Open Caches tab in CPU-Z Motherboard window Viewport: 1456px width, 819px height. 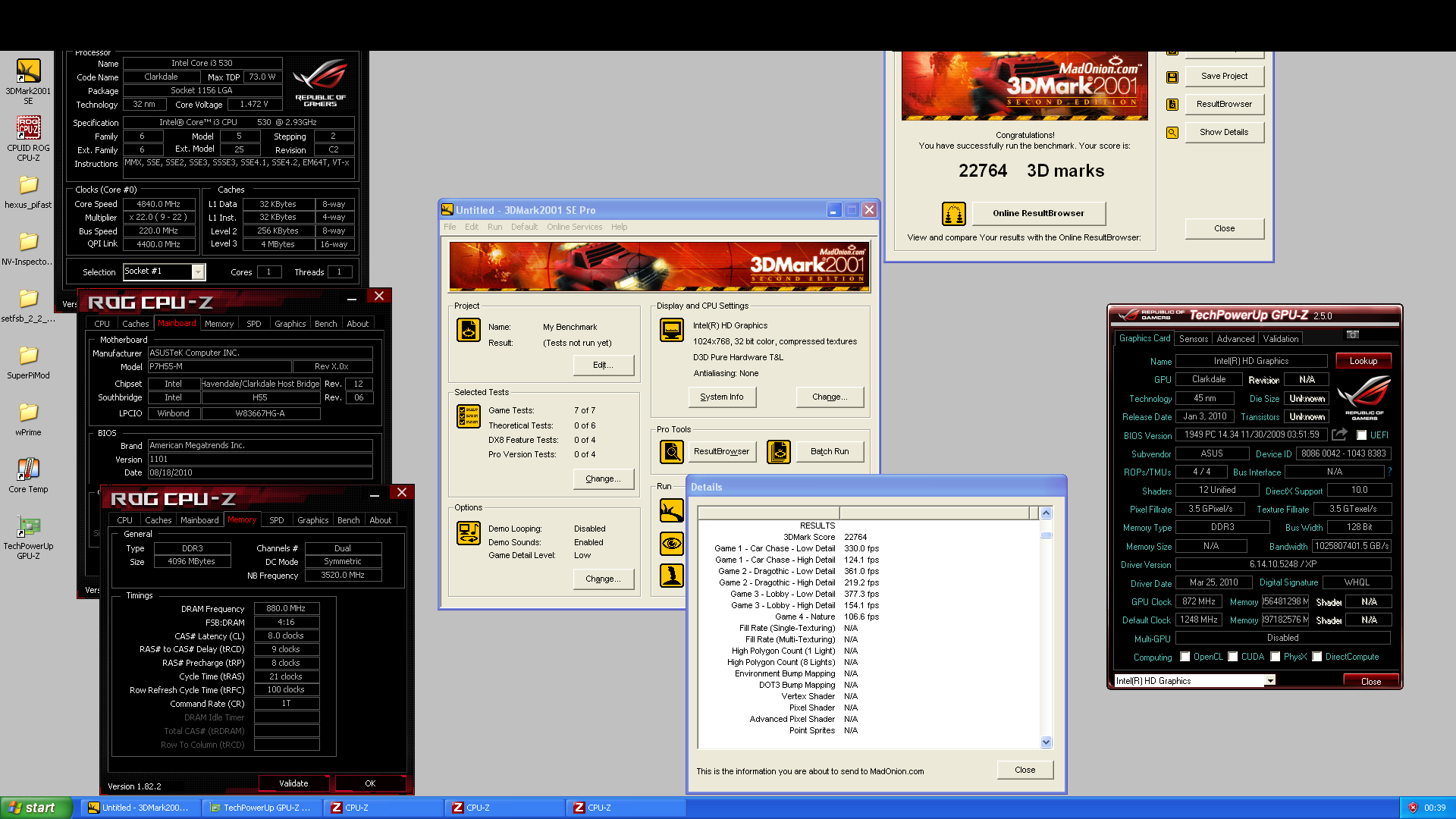(136, 324)
